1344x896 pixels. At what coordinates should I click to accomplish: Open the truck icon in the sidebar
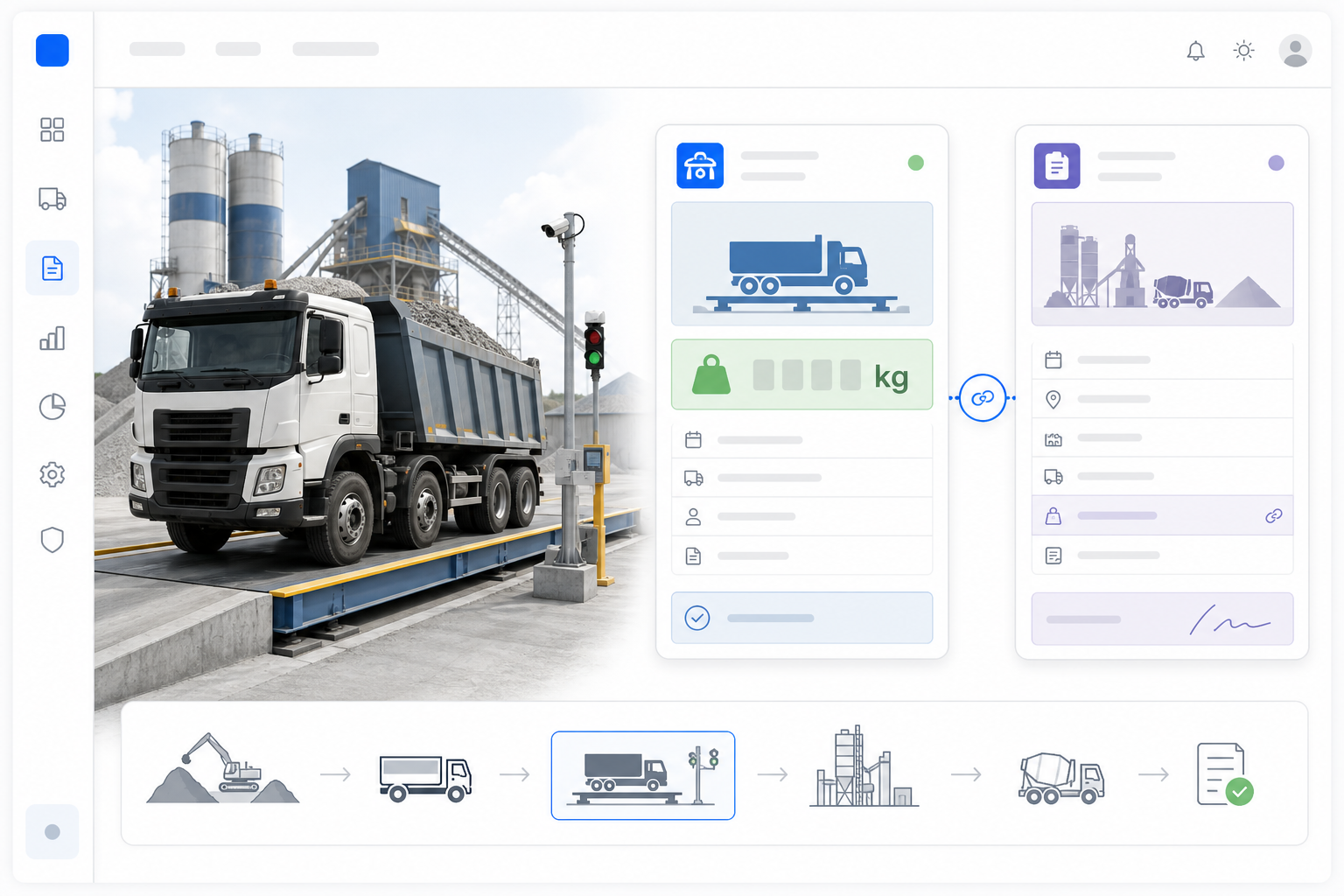[52, 199]
